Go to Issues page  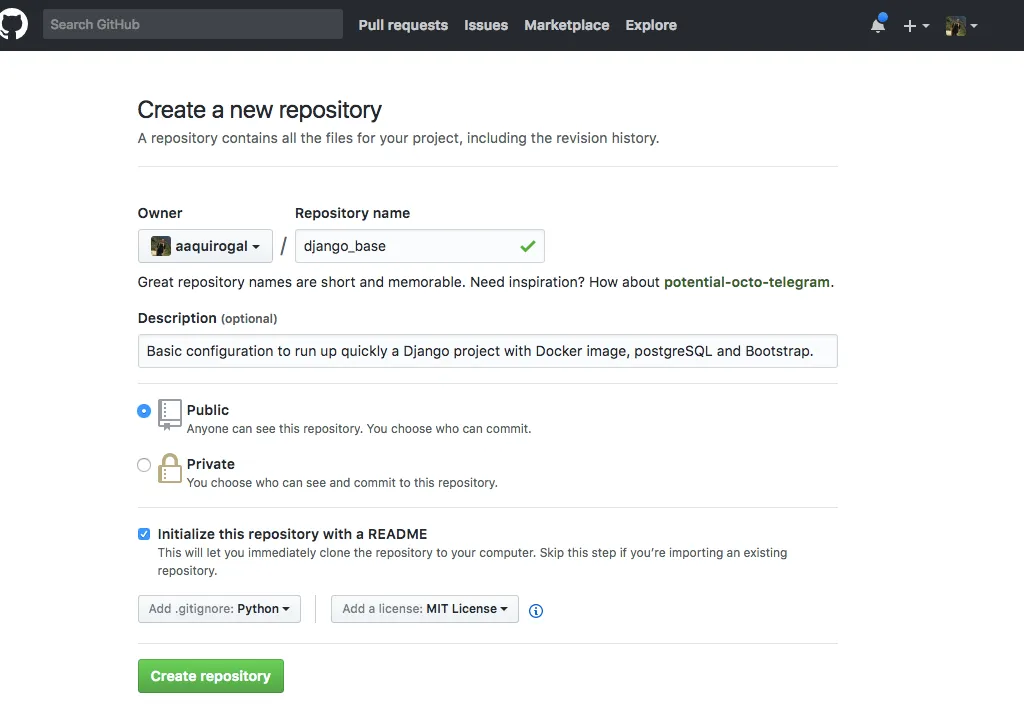click(x=486, y=25)
